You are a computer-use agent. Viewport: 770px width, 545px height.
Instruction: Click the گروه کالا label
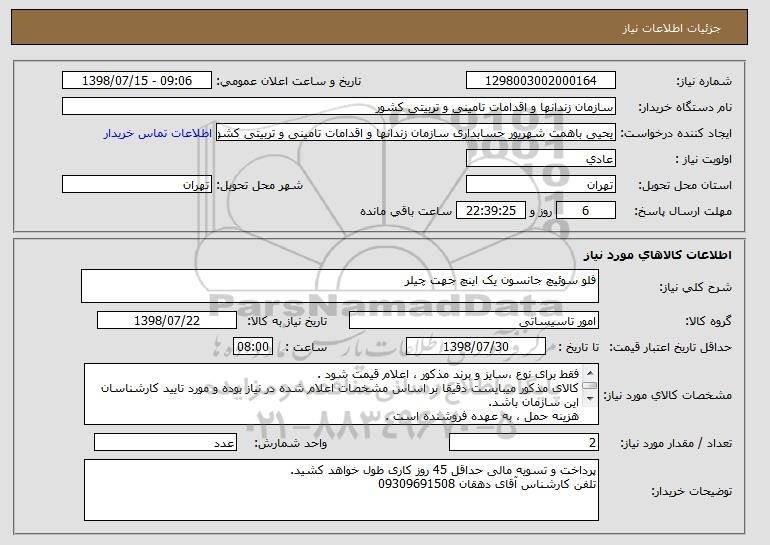point(708,322)
